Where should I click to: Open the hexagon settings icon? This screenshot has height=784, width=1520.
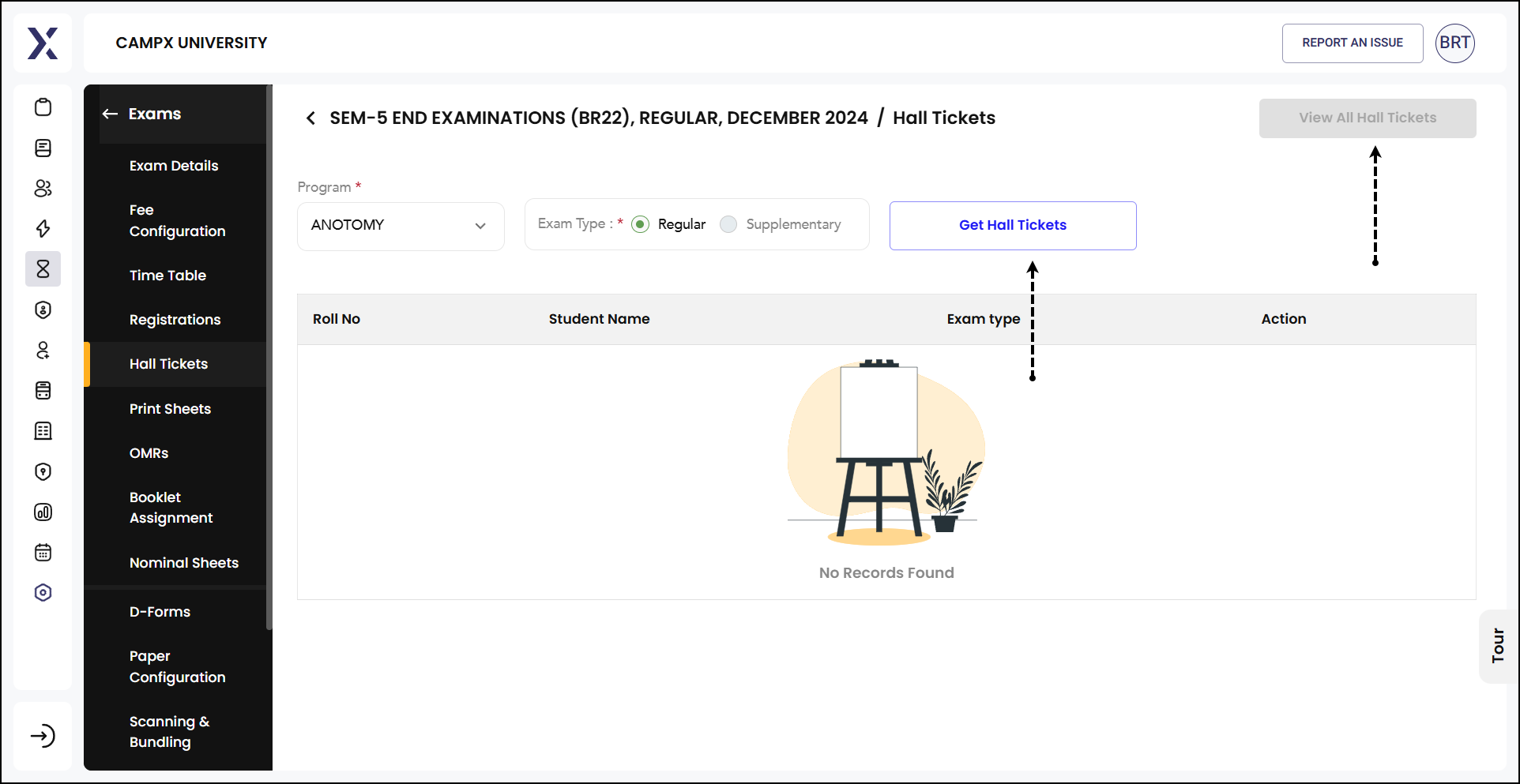click(x=43, y=592)
